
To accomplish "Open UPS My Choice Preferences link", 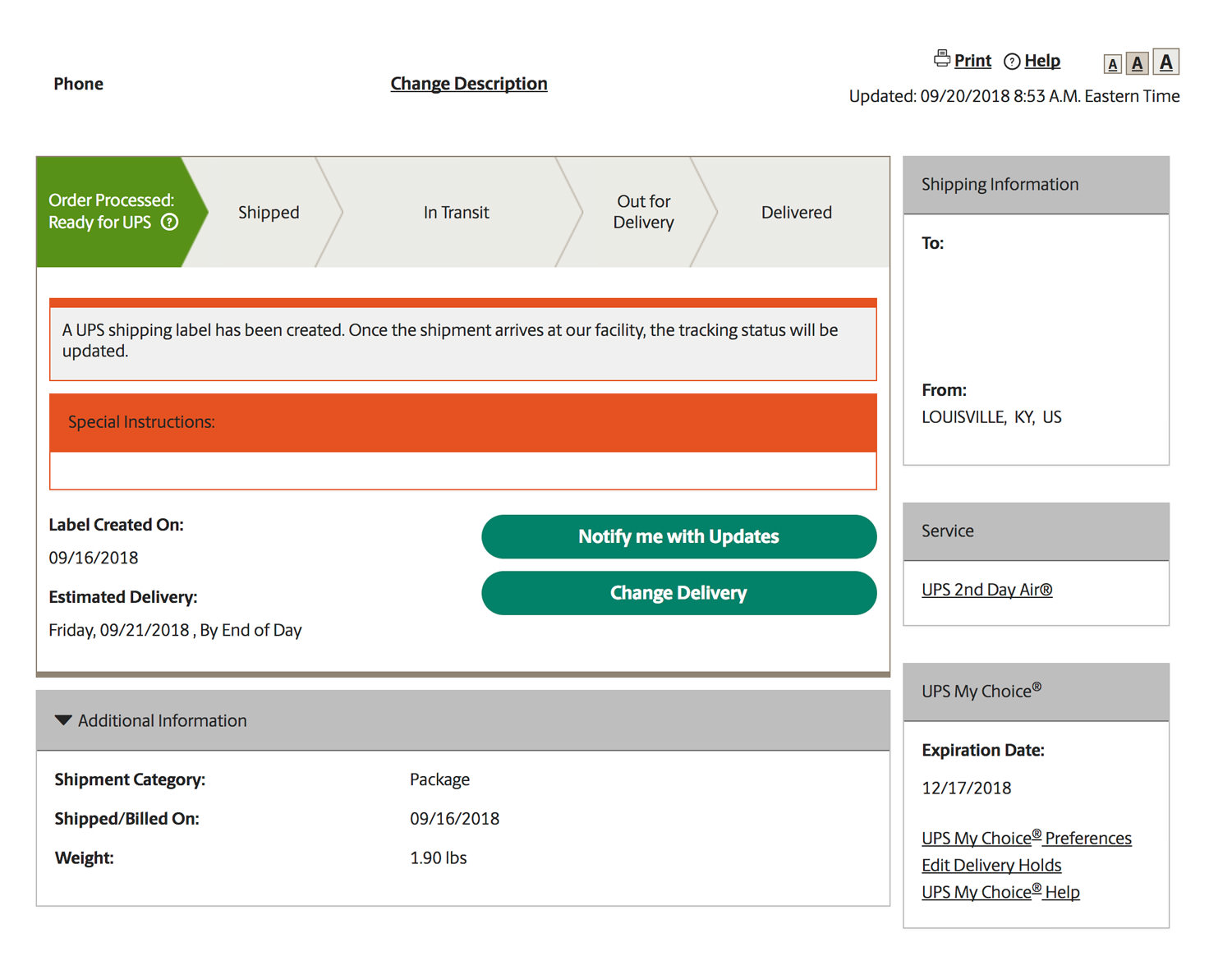I will coord(1026,838).
